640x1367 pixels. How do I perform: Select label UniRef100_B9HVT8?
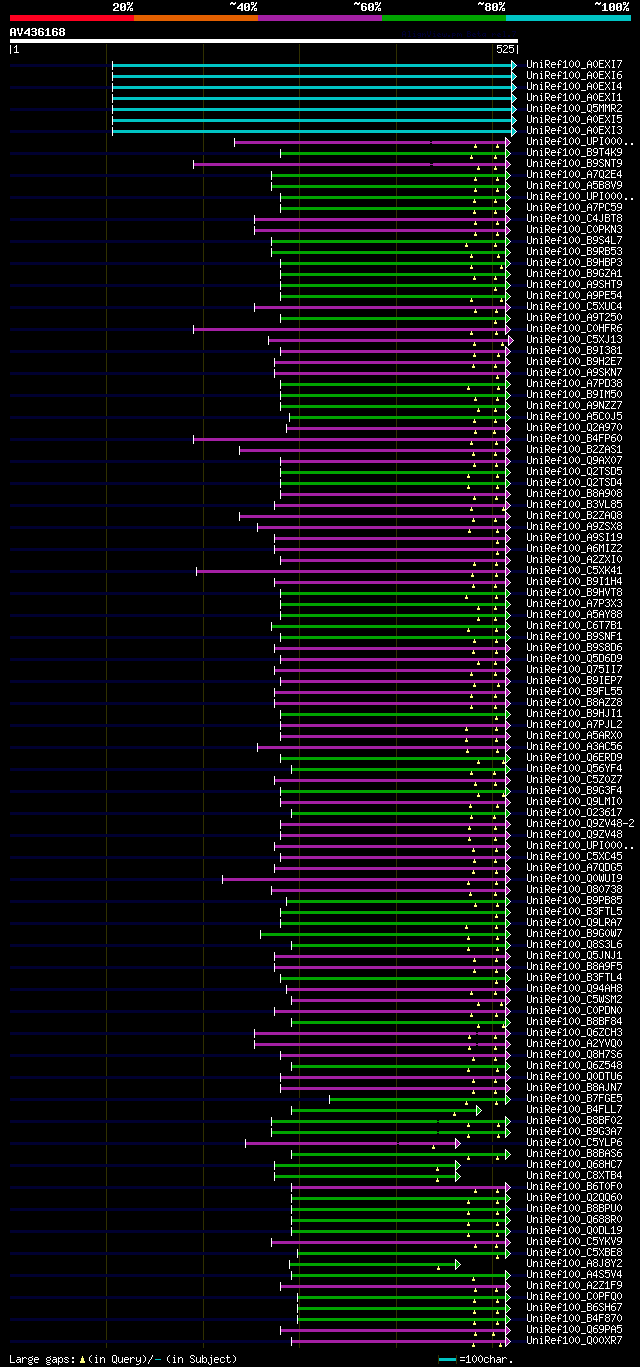pyautogui.click(x=574, y=592)
